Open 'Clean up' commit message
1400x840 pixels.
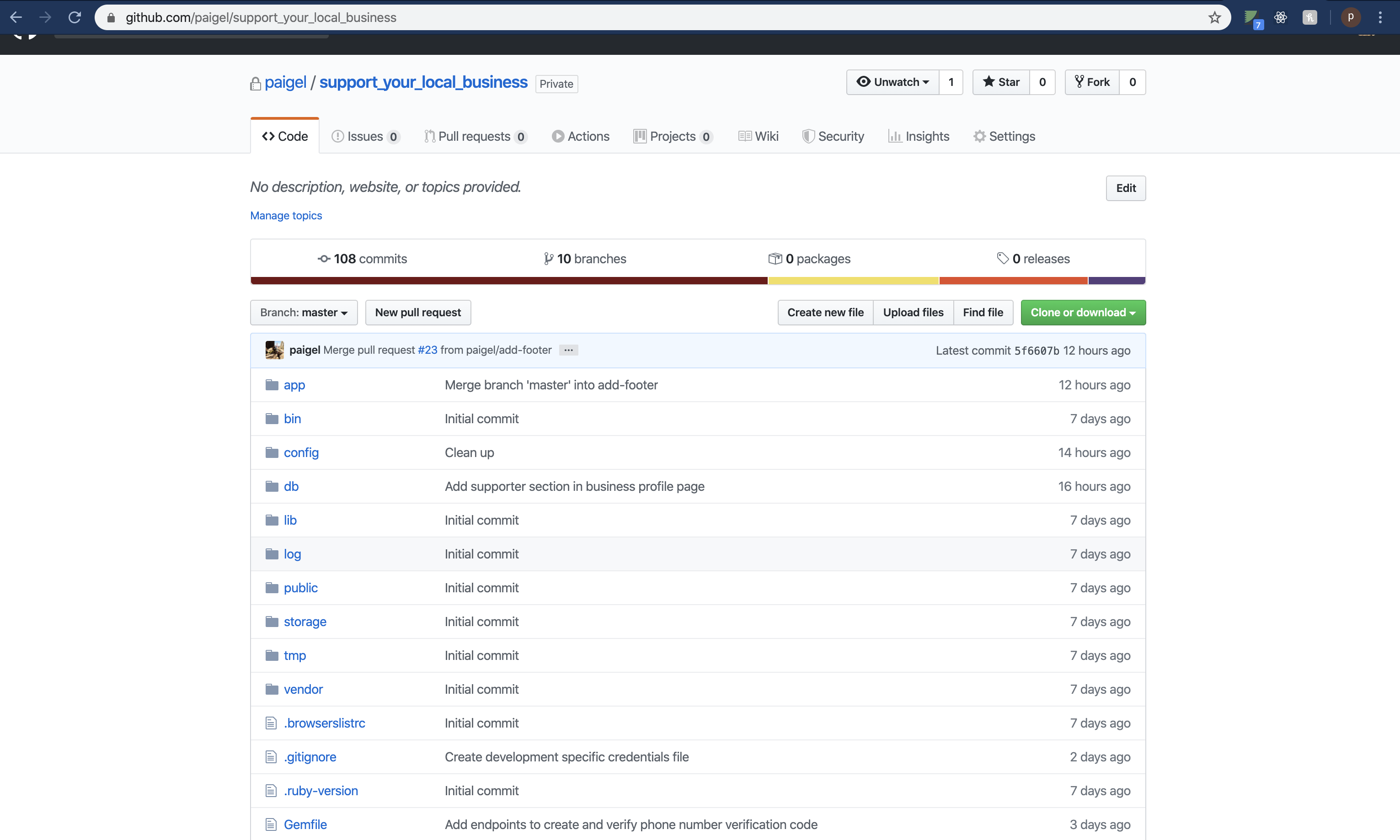[x=469, y=453]
